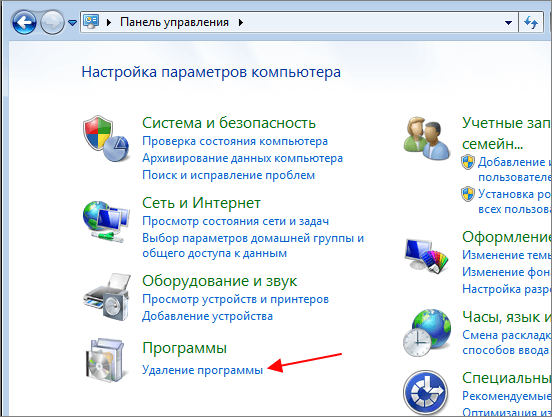
Task: Open Сеть и Интернет category
Action: click(x=201, y=203)
